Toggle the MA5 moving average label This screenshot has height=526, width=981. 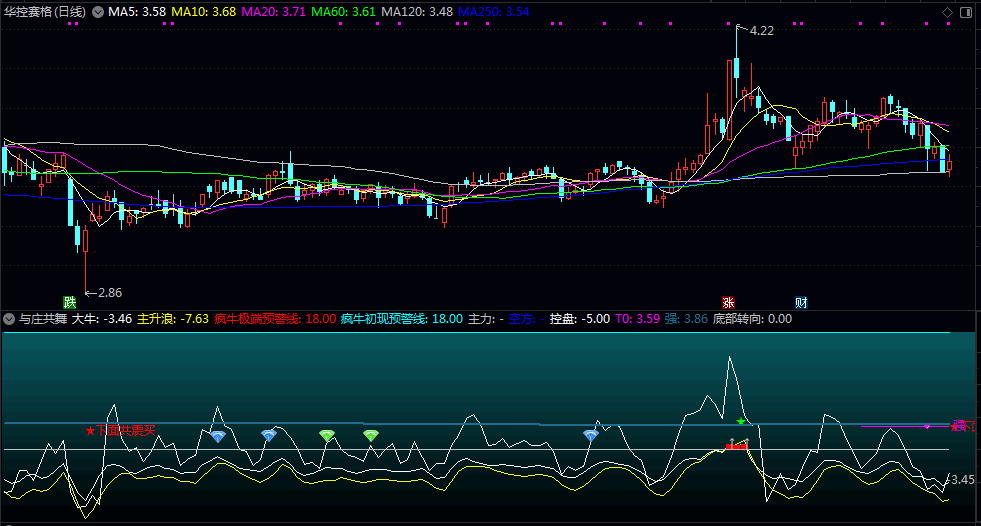[x=137, y=12]
